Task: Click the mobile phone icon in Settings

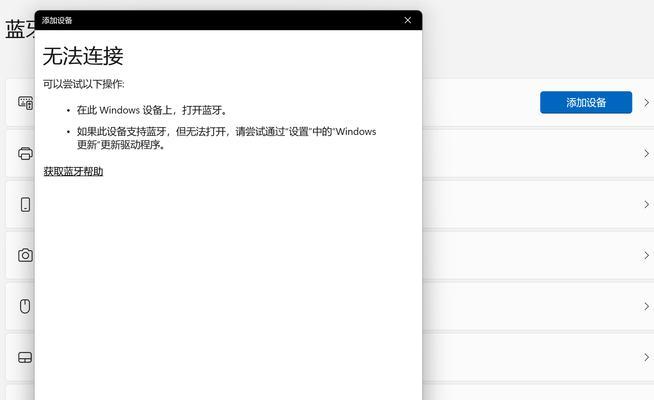Action: (x=25, y=204)
